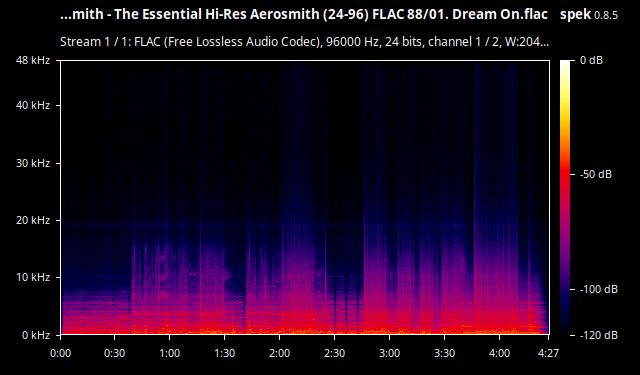
Task: Click the '4:27' end time label
Action: click(x=548, y=353)
